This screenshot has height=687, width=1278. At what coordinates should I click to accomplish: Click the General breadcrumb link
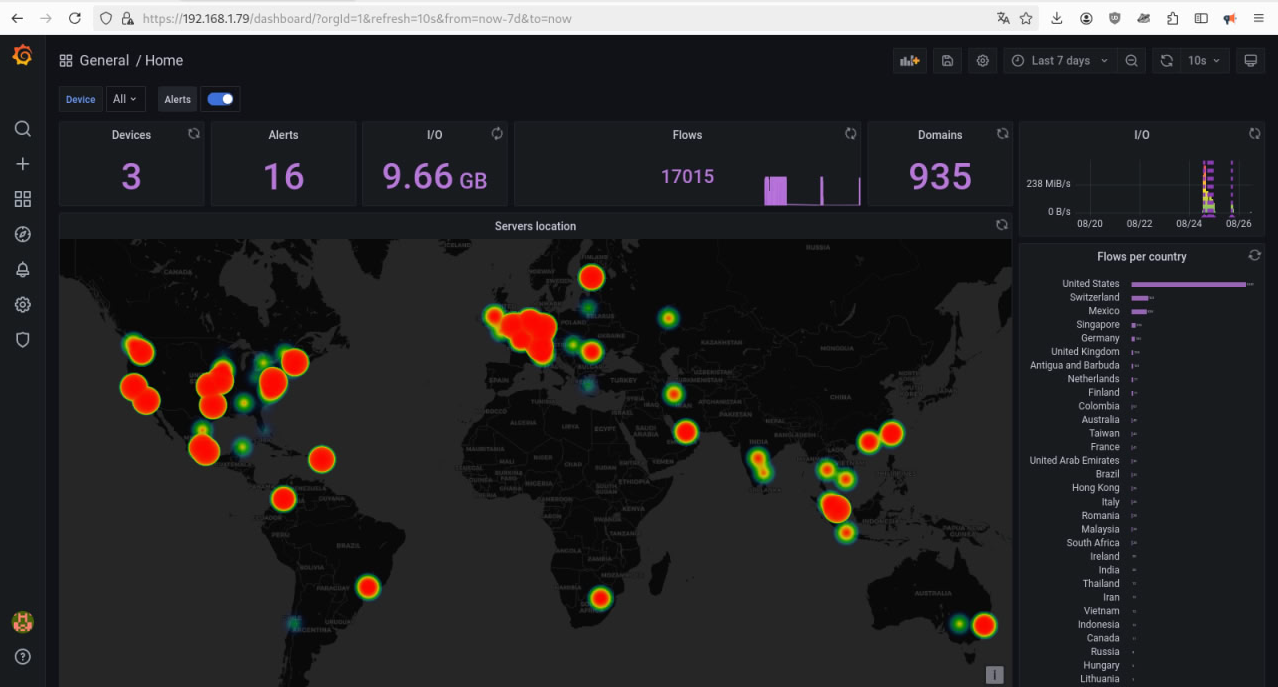(x=104, y=61)
